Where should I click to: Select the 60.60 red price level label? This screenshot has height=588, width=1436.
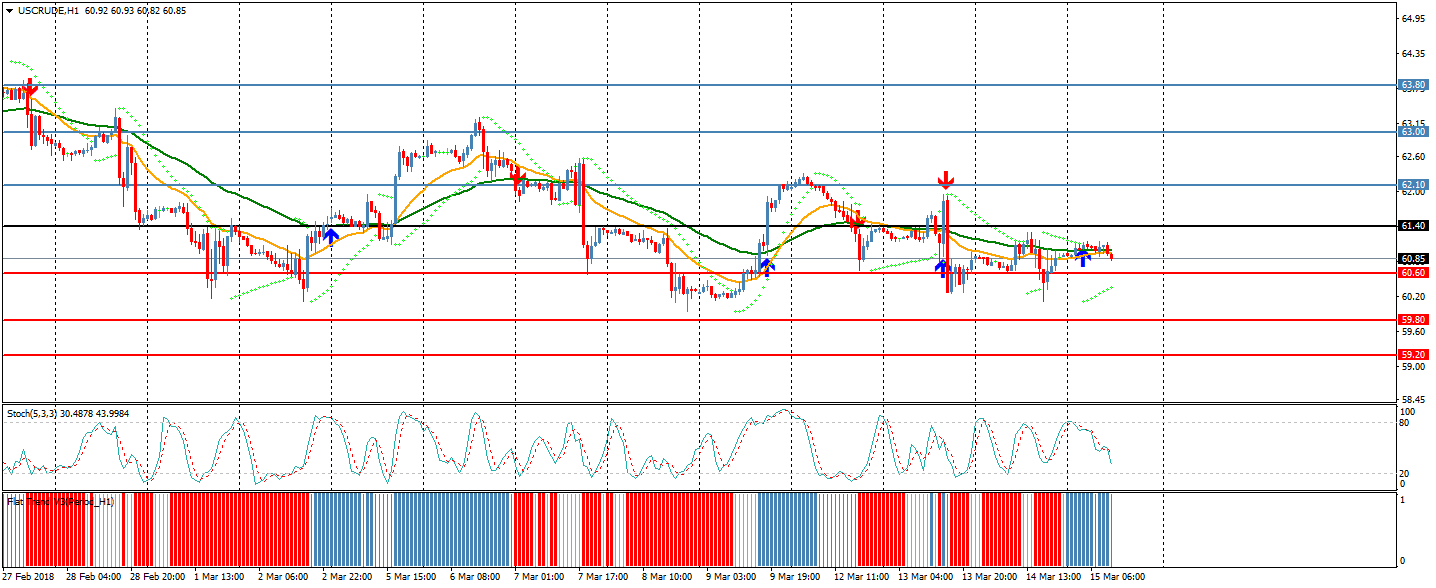click(1412, 273)
